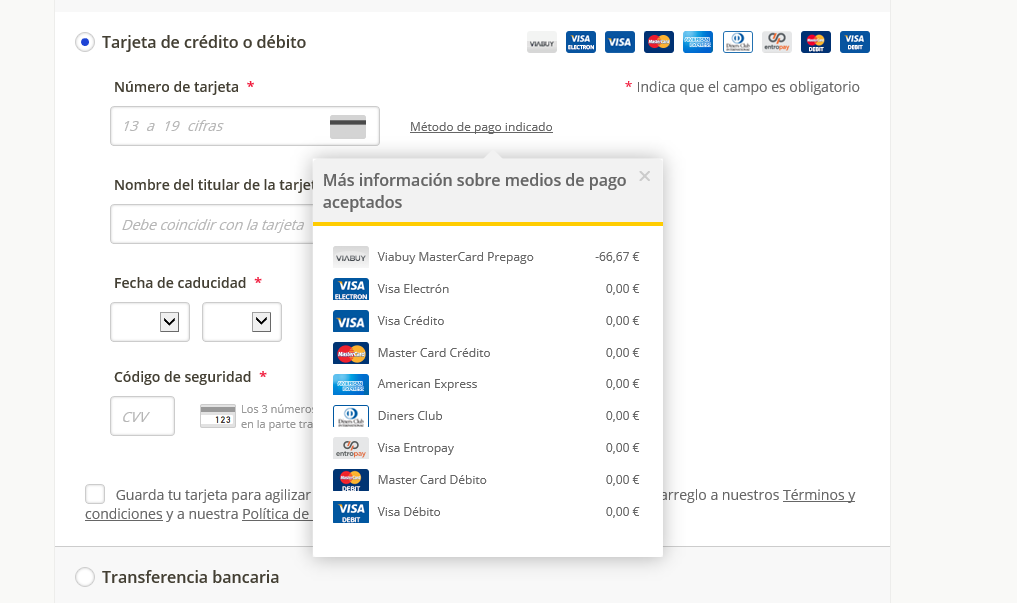Click American Express icon in popup list

click(x=351, y=384)
